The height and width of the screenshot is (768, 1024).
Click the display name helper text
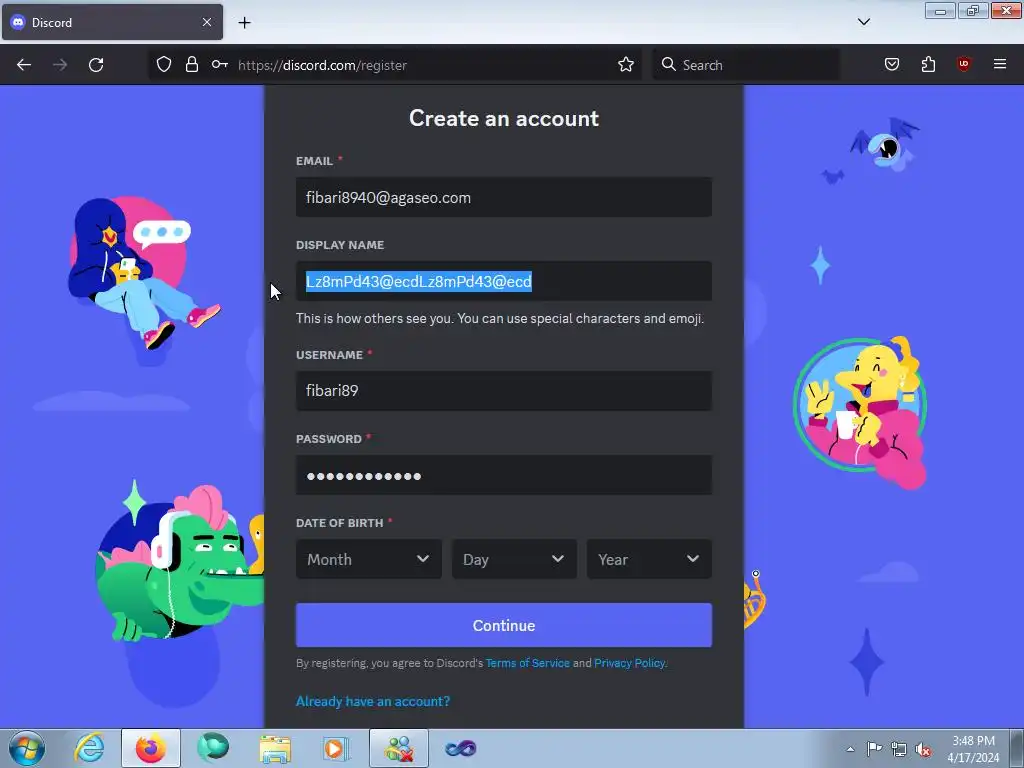pyautogui.click(x=500, y=319)
